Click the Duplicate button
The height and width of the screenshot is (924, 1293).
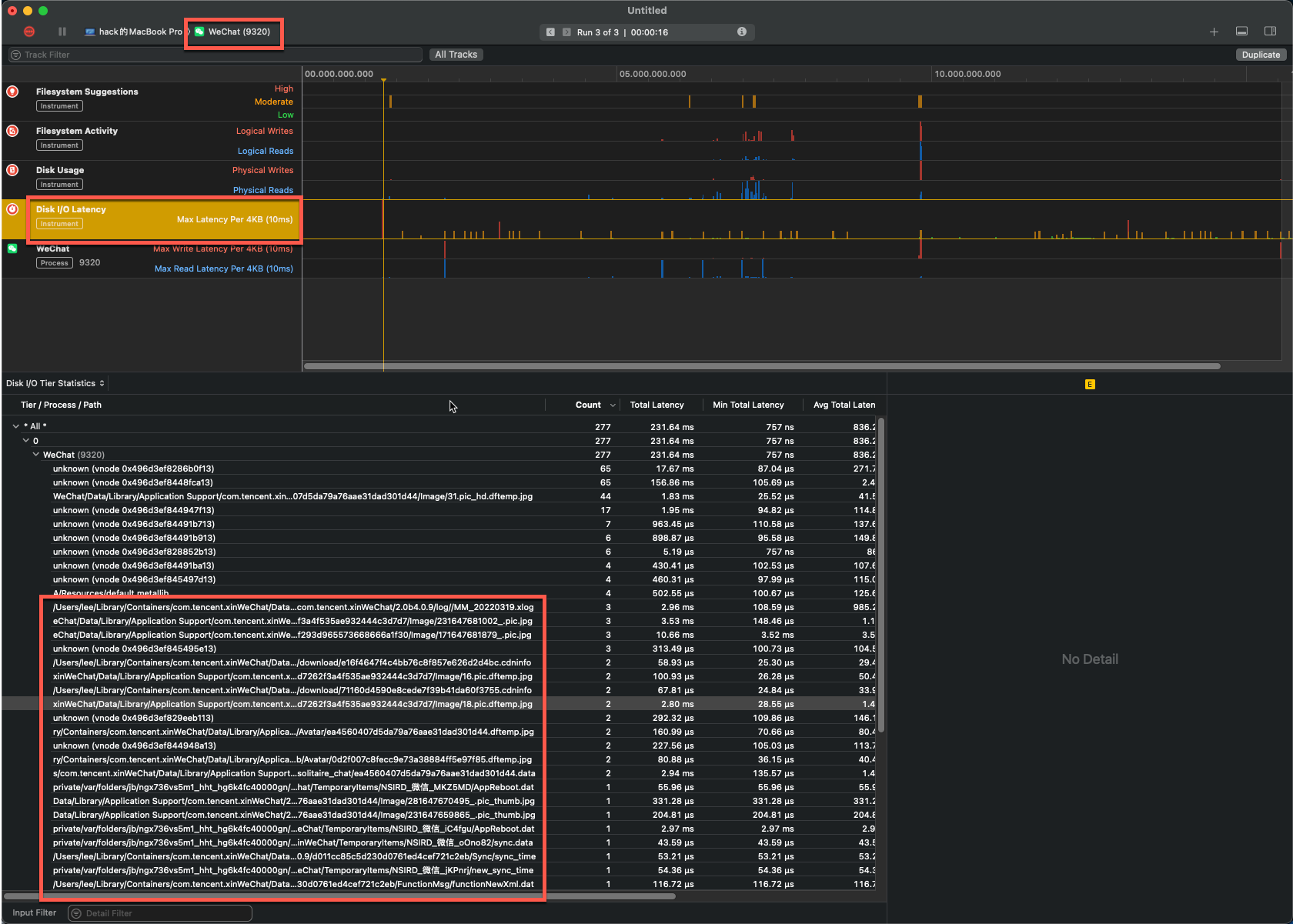[x=1261, y=55]
